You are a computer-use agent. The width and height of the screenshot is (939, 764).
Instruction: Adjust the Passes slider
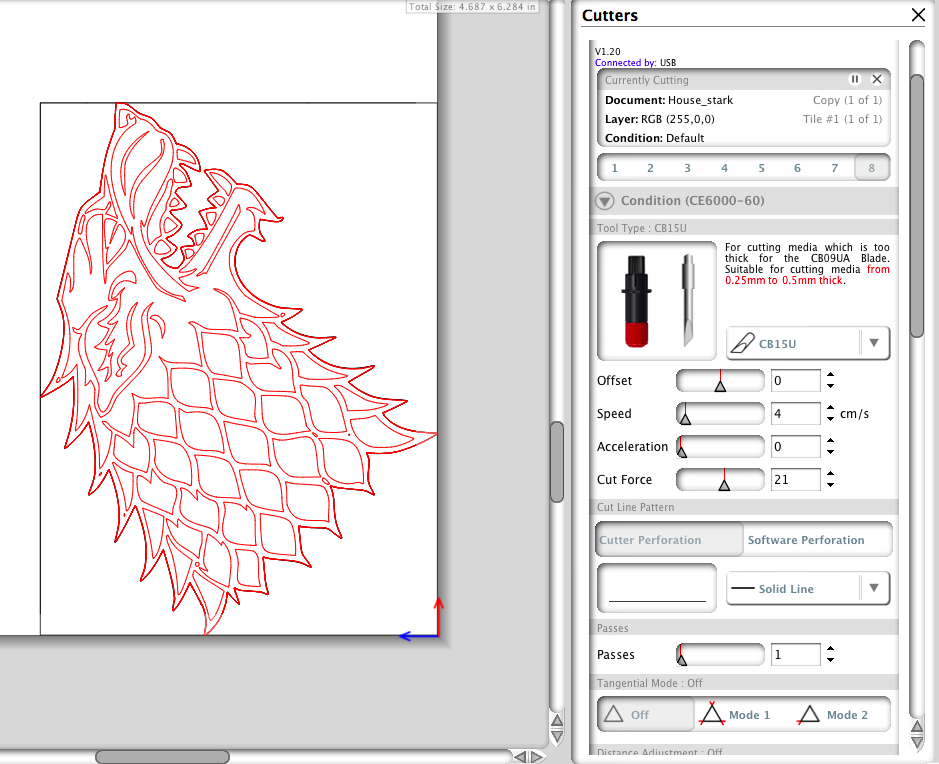point(720,654)
